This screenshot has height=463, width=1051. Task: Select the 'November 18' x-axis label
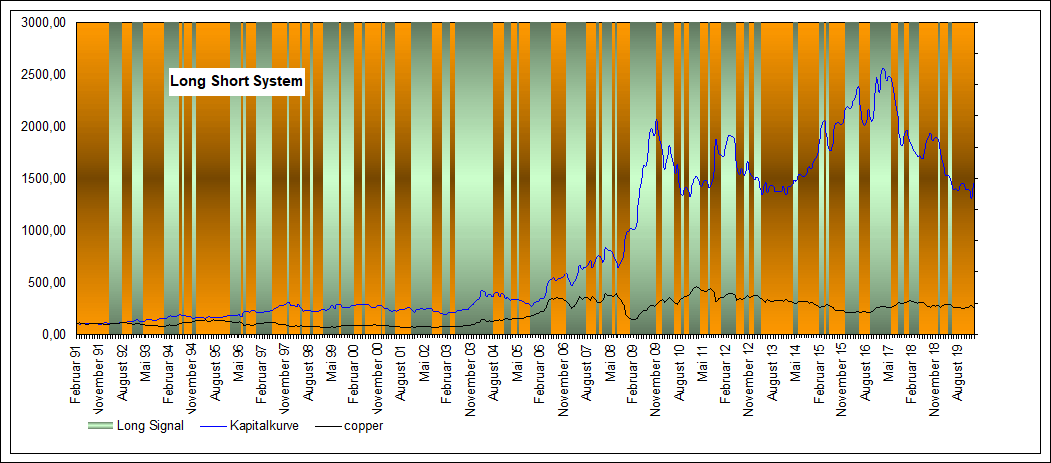pyautogui.click(x=934, y=380)
